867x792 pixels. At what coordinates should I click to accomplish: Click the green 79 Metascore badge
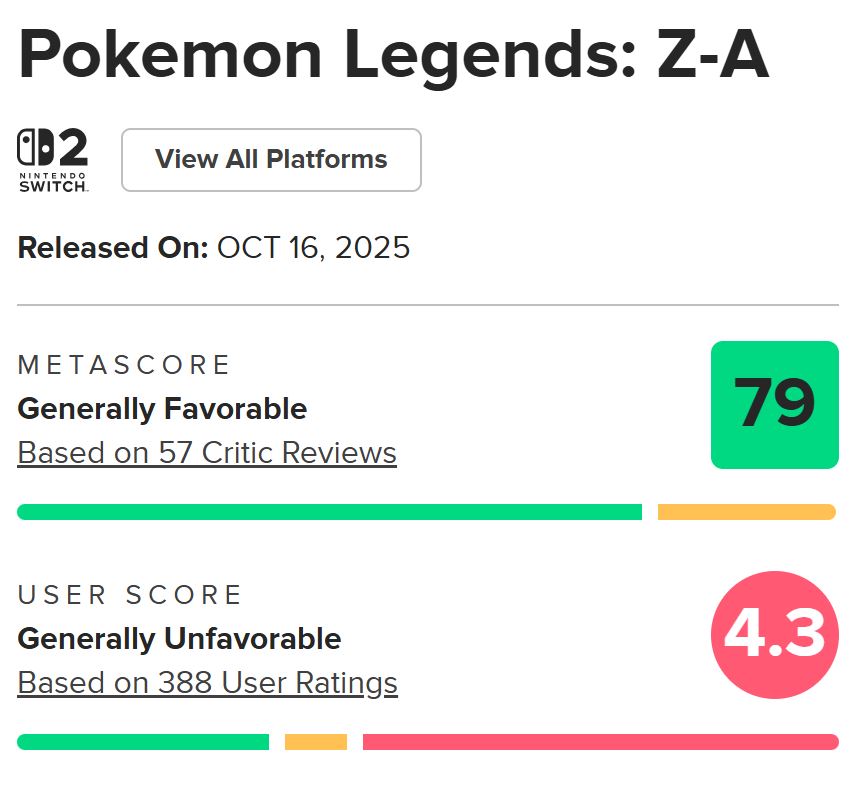pos(774,405)
